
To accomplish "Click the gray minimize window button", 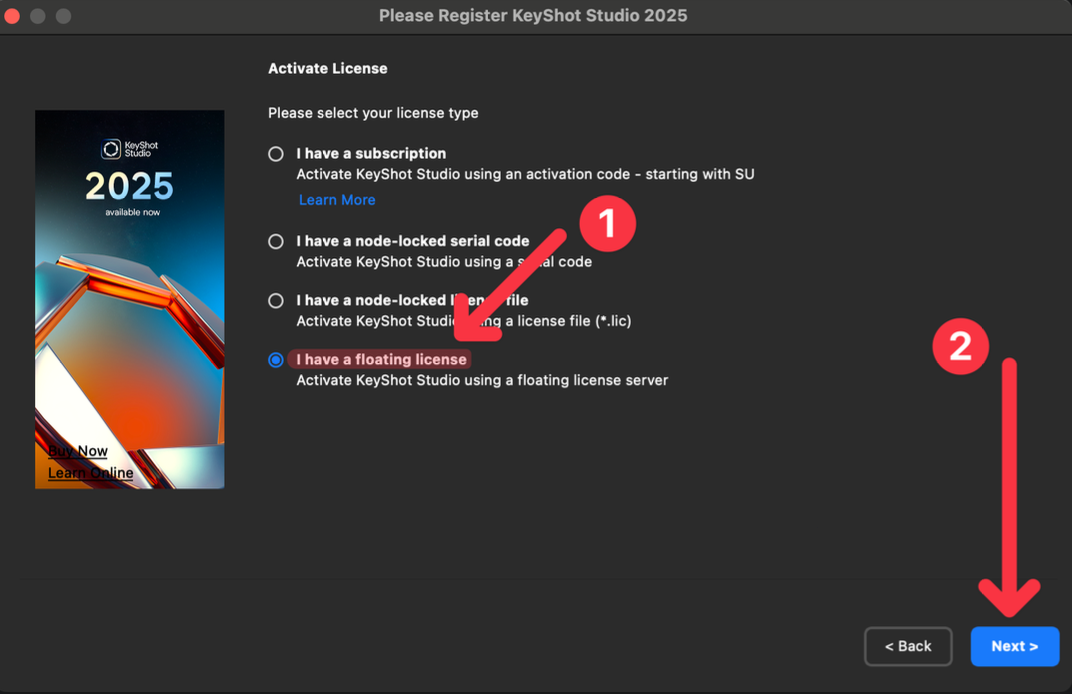I will [x=38, y=16].
